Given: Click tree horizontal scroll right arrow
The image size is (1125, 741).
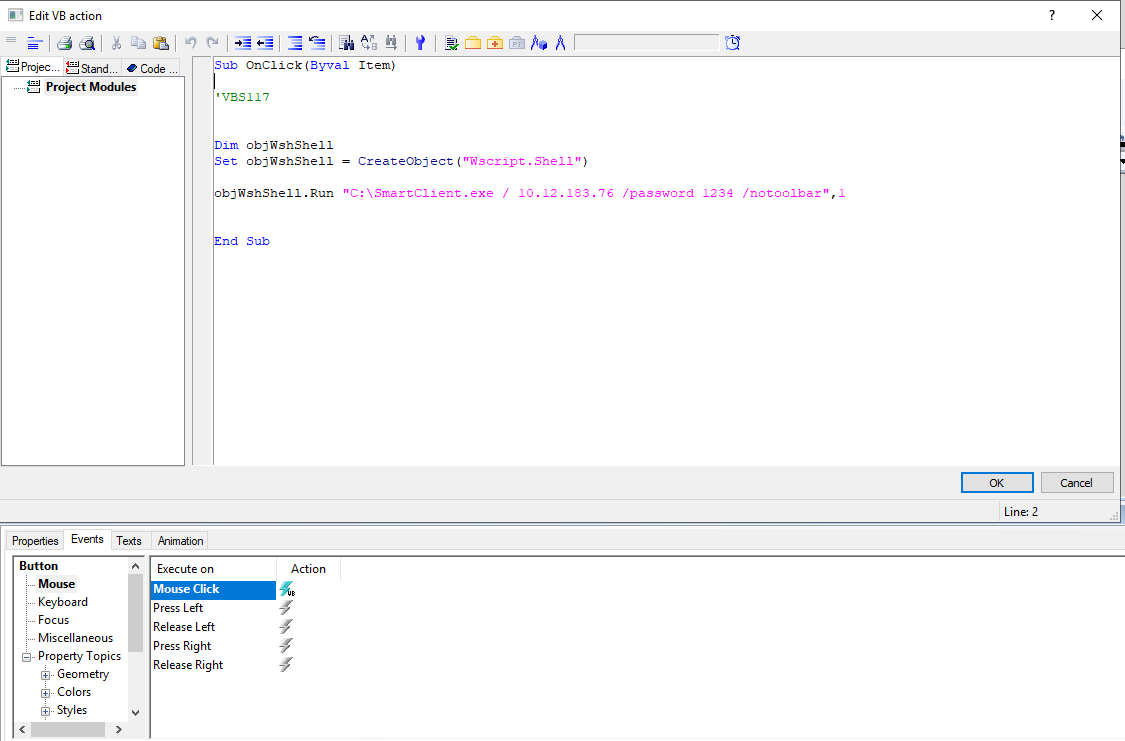Looking at the screenshot, I should (x=118, y=730).
